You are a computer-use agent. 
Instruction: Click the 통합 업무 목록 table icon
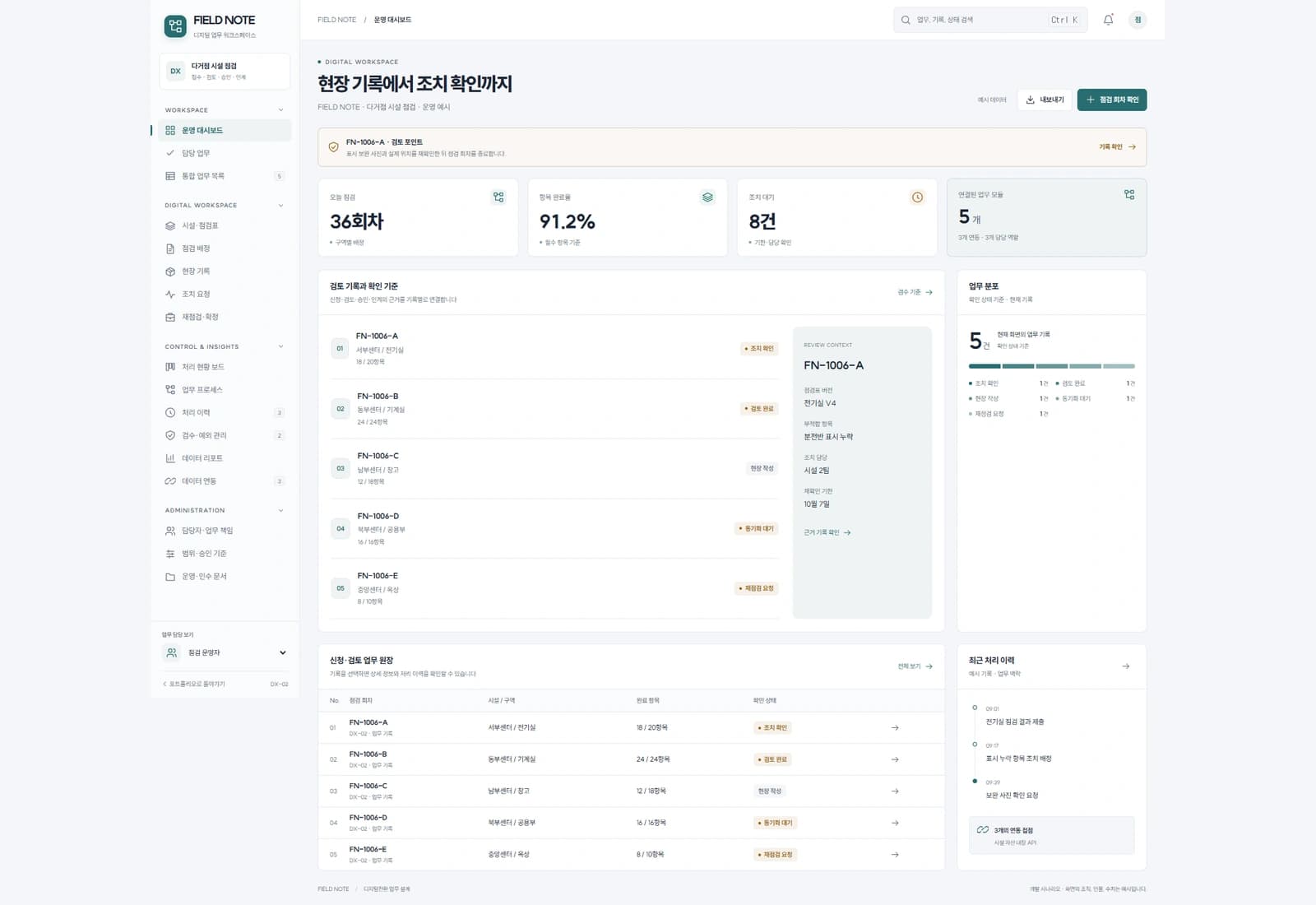[x=170, y=176]
